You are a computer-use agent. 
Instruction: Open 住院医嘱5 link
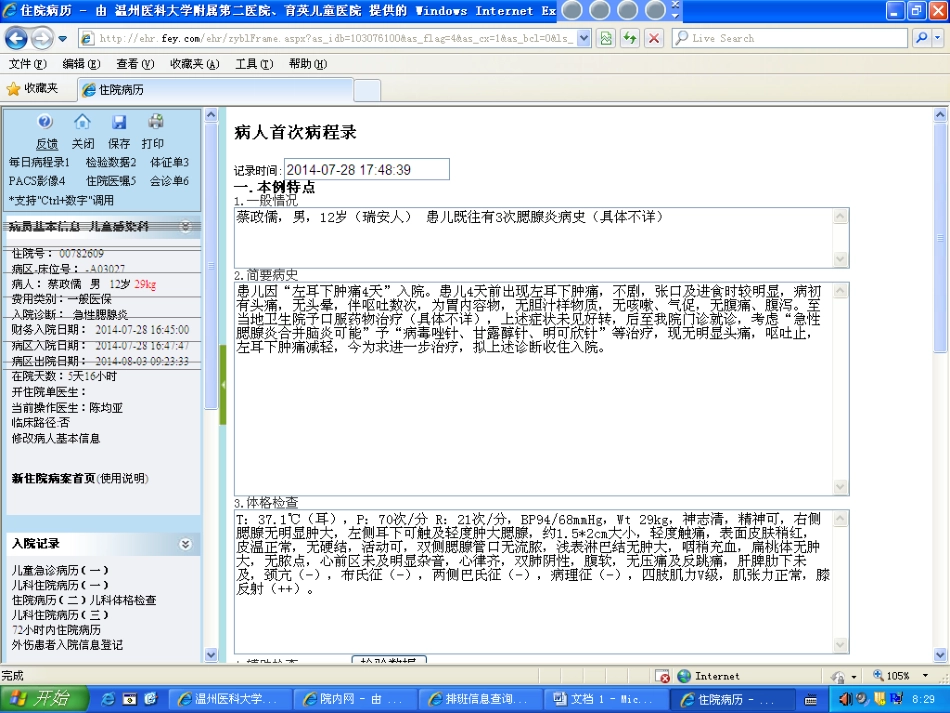[x=111, y=181]
